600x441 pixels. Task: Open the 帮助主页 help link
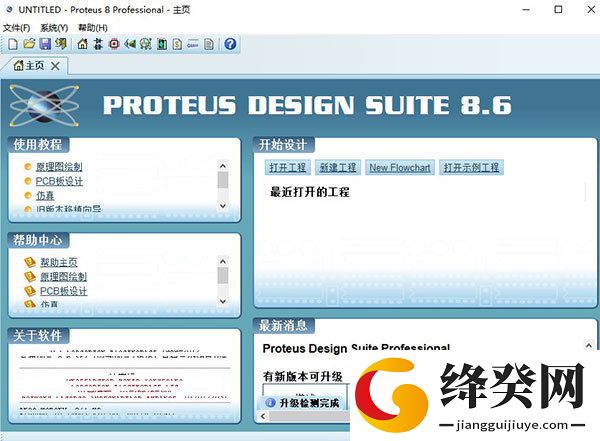59,262
